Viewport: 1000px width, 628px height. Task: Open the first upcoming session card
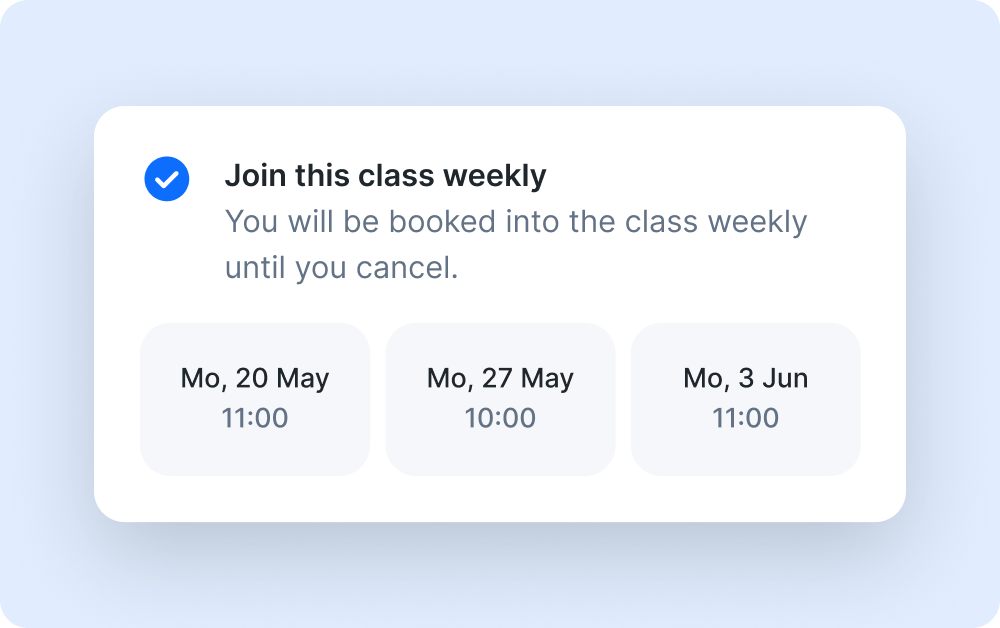coord(254,398)
